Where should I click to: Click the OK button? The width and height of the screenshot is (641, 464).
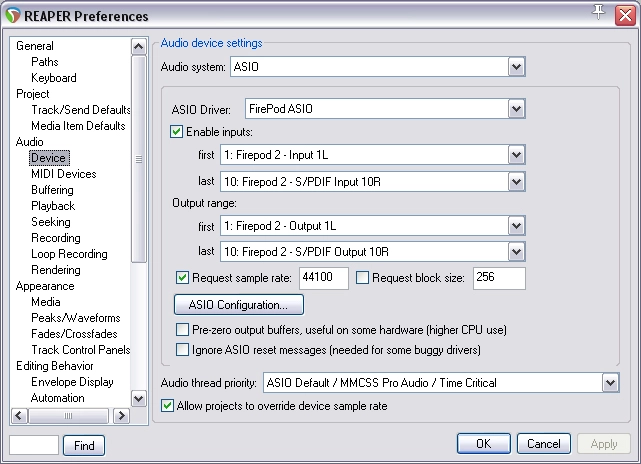(483, 443)
